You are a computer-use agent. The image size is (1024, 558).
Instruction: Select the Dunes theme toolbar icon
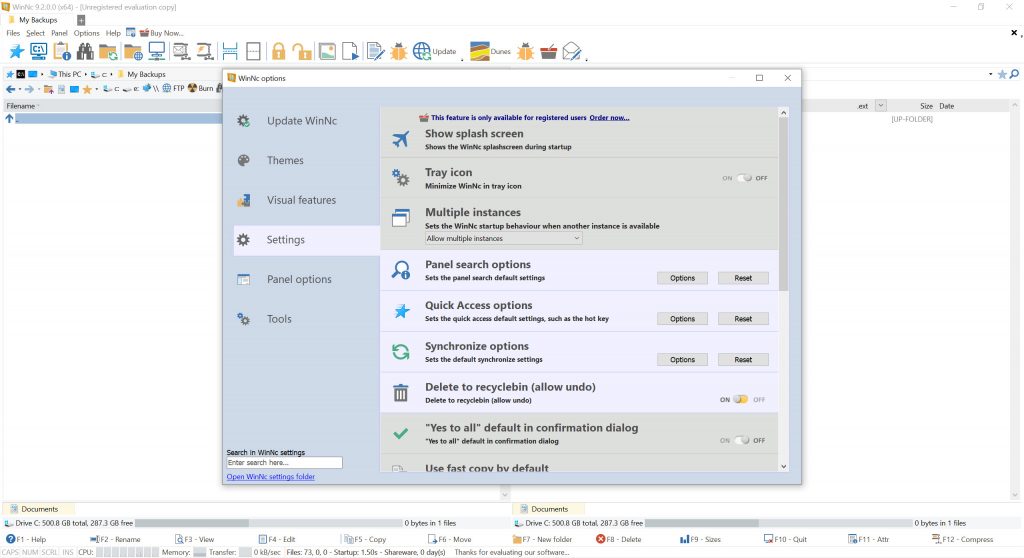click(x=490, y=52)
